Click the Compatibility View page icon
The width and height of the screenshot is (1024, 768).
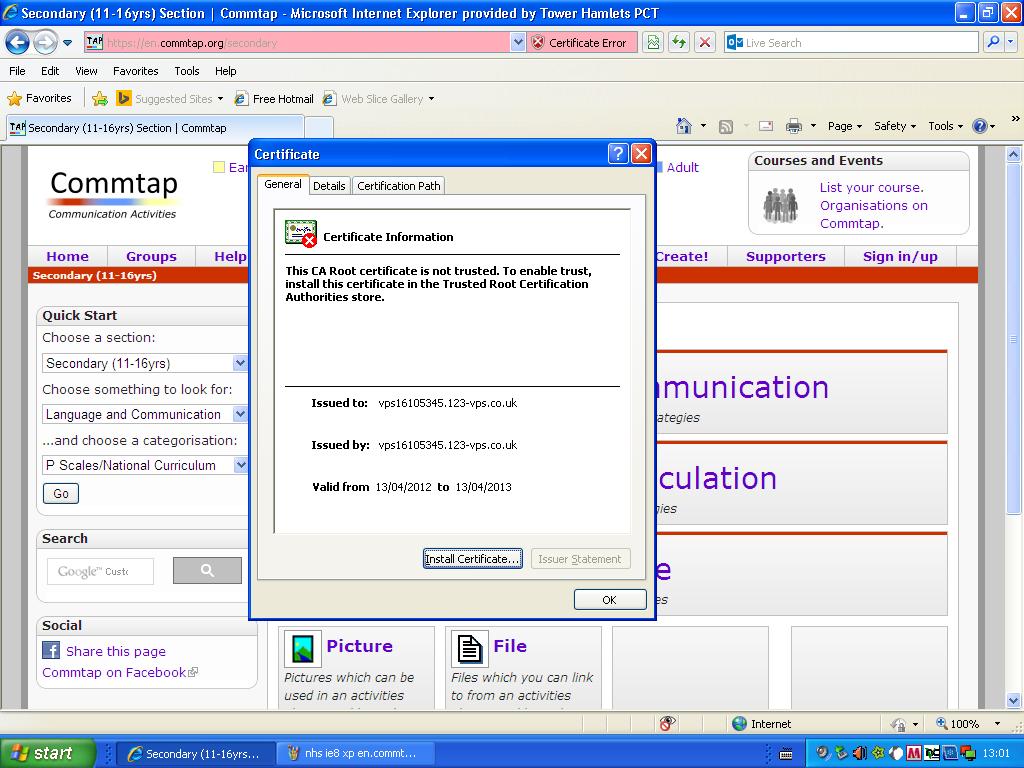coord(653,43)
